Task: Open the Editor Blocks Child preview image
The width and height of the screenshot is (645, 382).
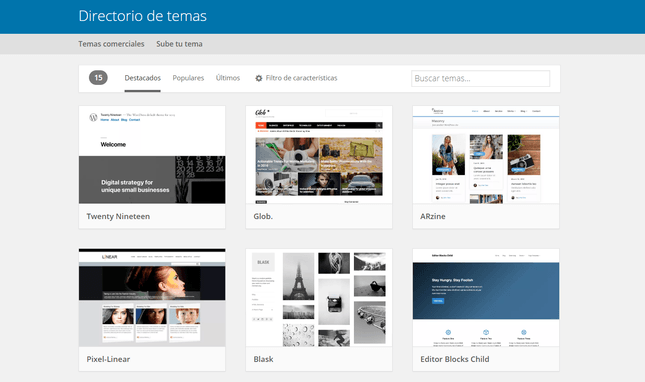Action: coord(486,297)
